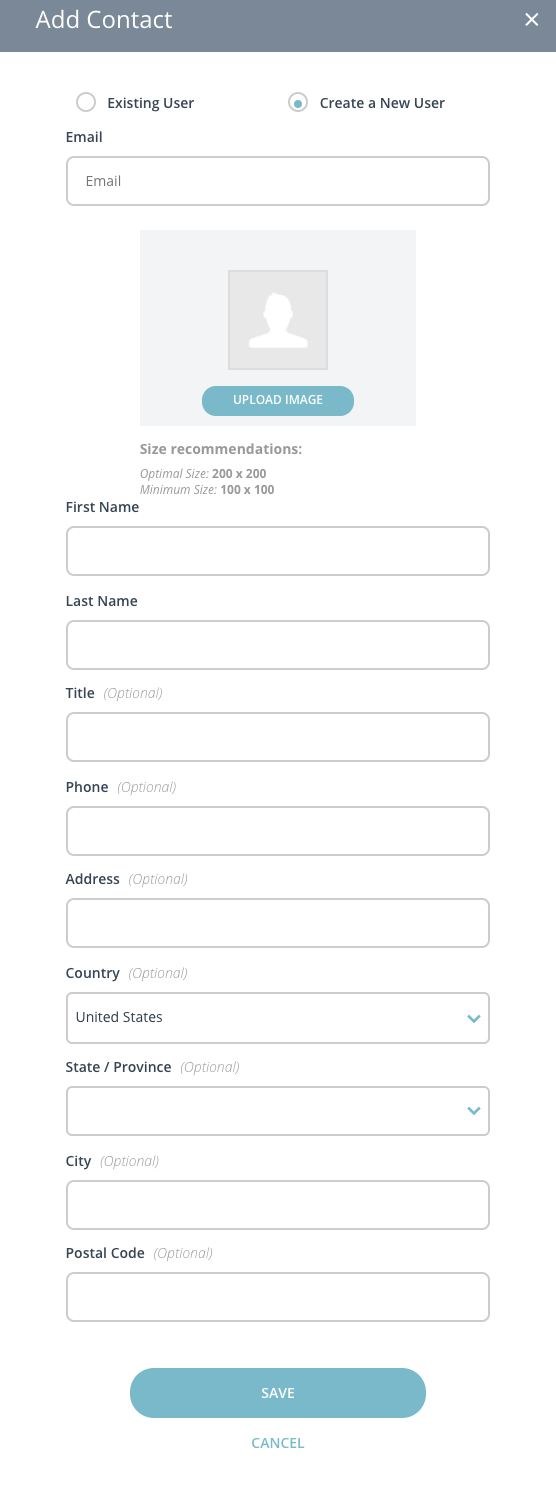Focus the Address text field

278,923
